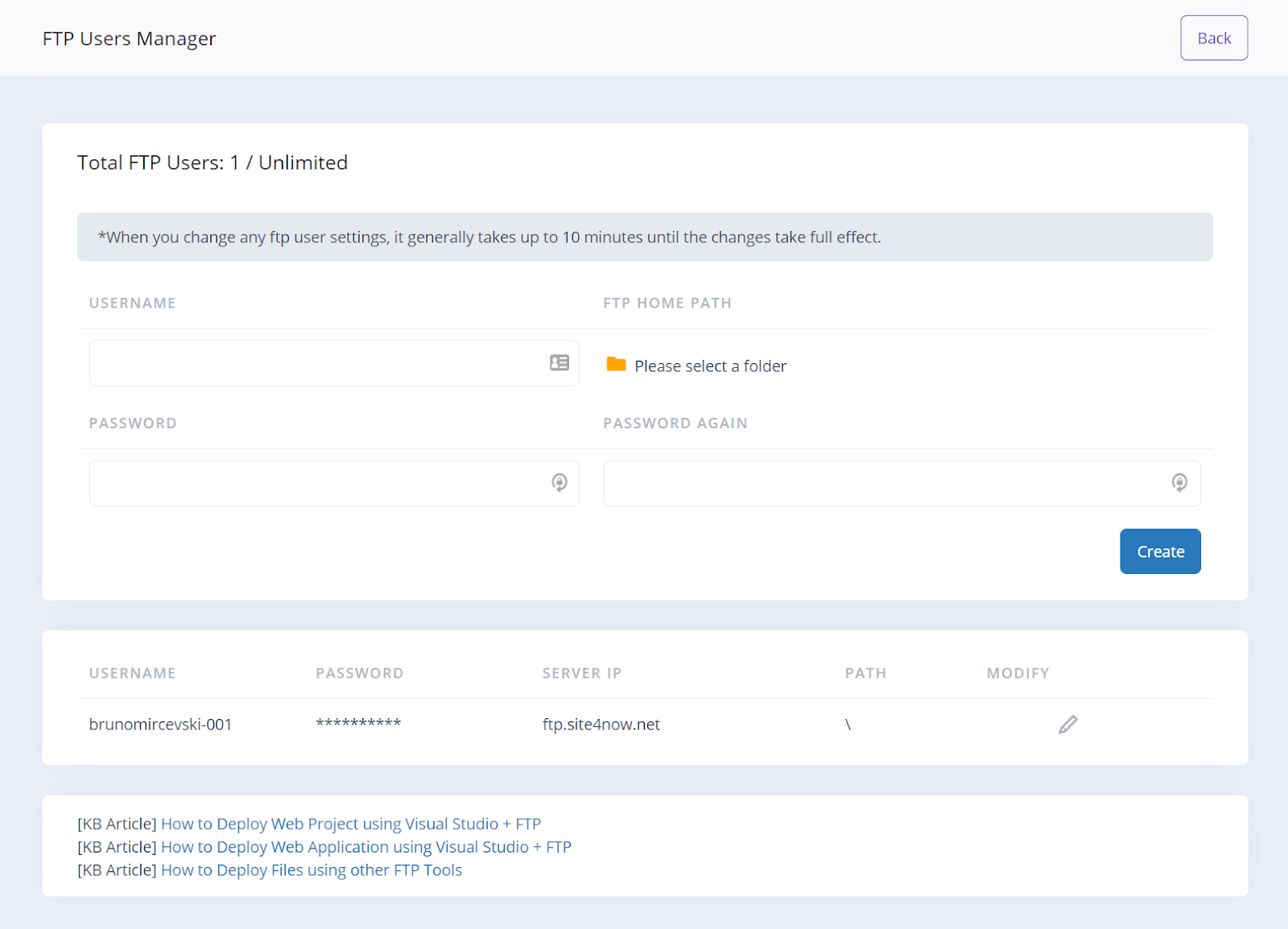The width and height of the screenshot is (1288, 929).
Task: Click the FTP Users Manager page title
Action: tap(129, 39)
